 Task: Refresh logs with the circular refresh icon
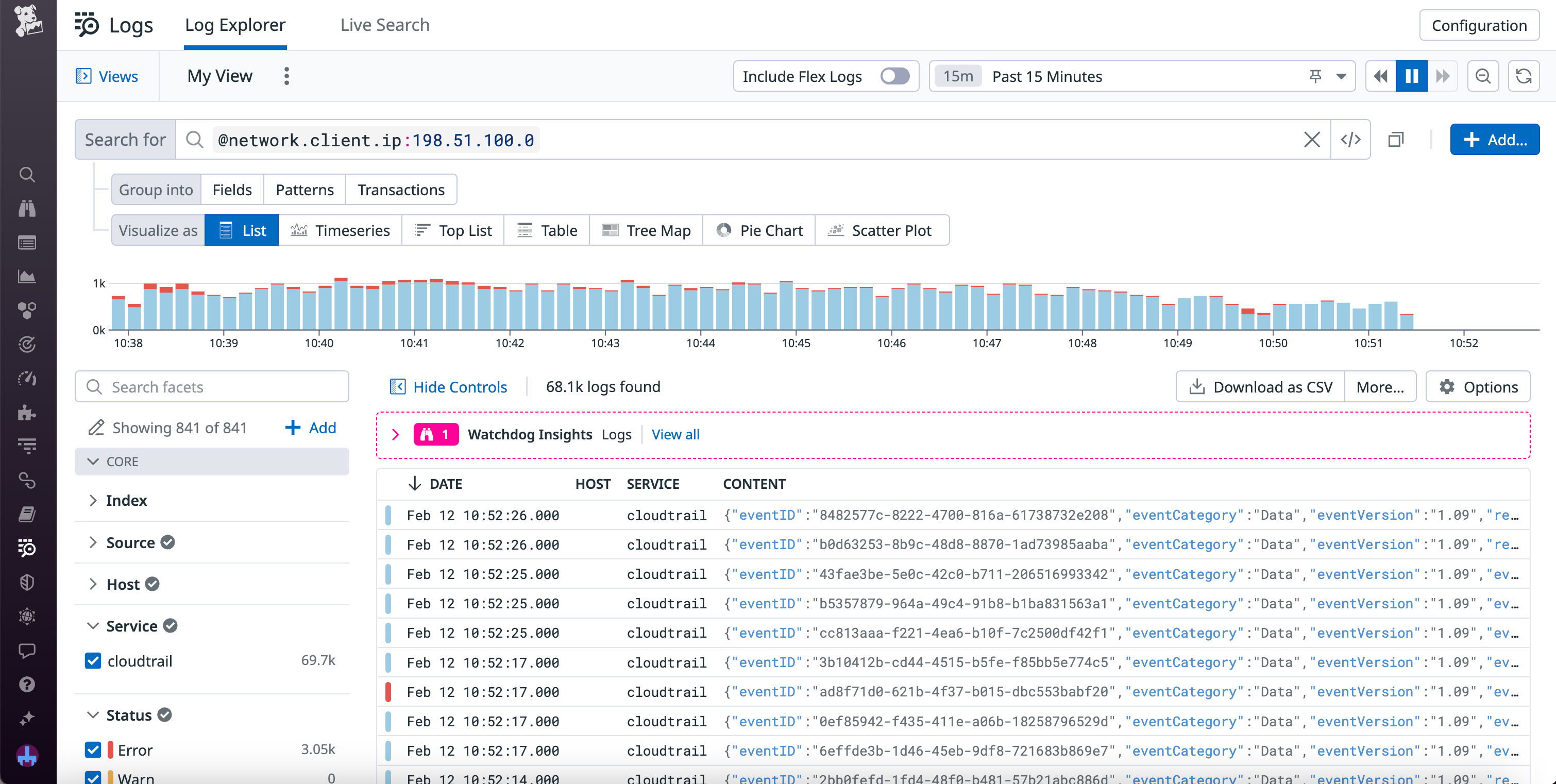[x=1524, y=76]
